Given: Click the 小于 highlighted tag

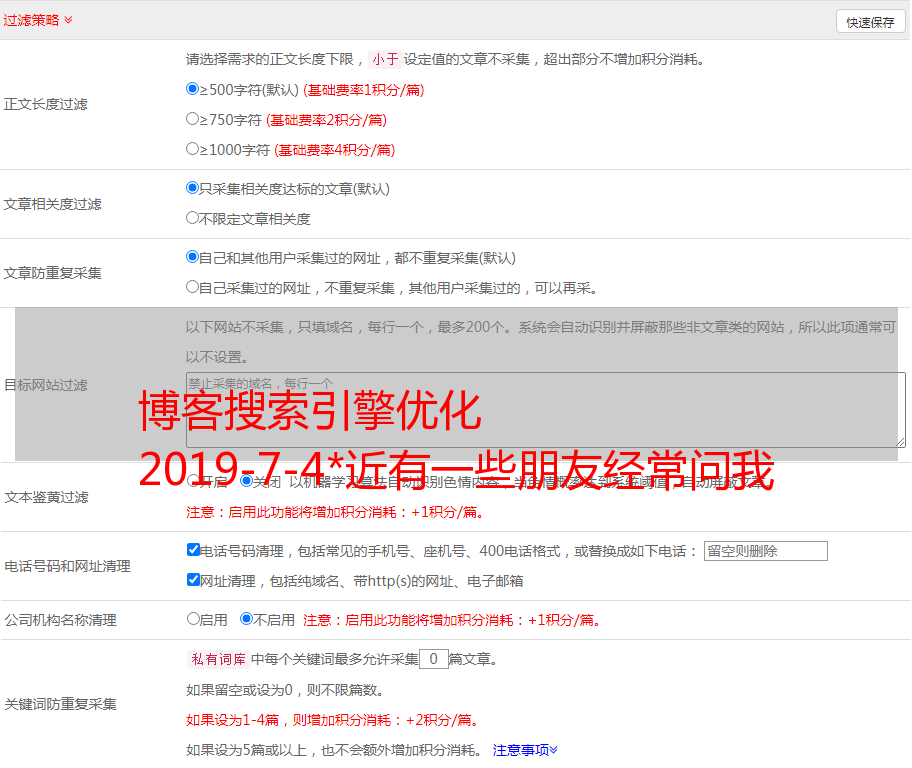Looking at the screenshot, I should [x=385, y=59].
